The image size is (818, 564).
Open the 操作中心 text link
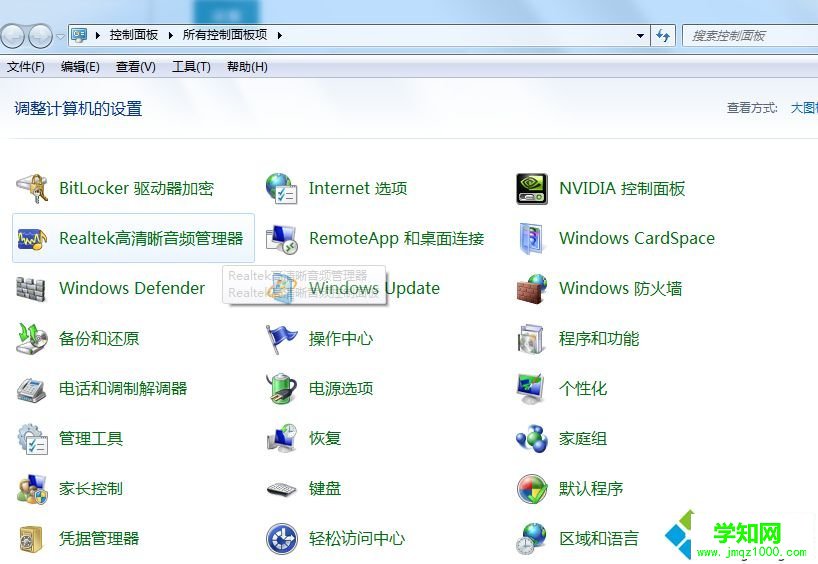pyautogui.click(x=341, y=339)
